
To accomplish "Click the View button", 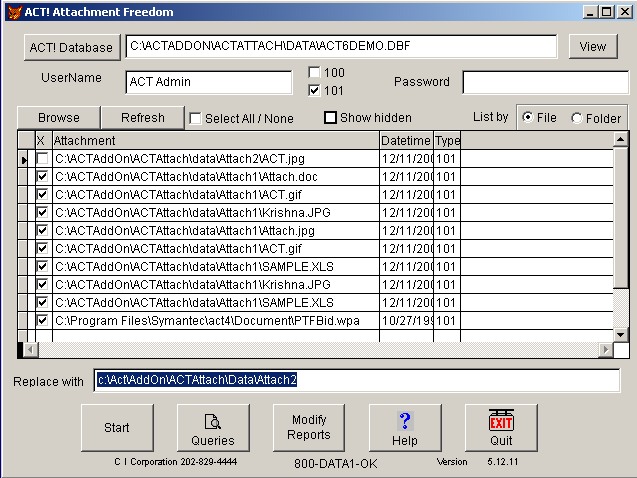I will [593, 47].
